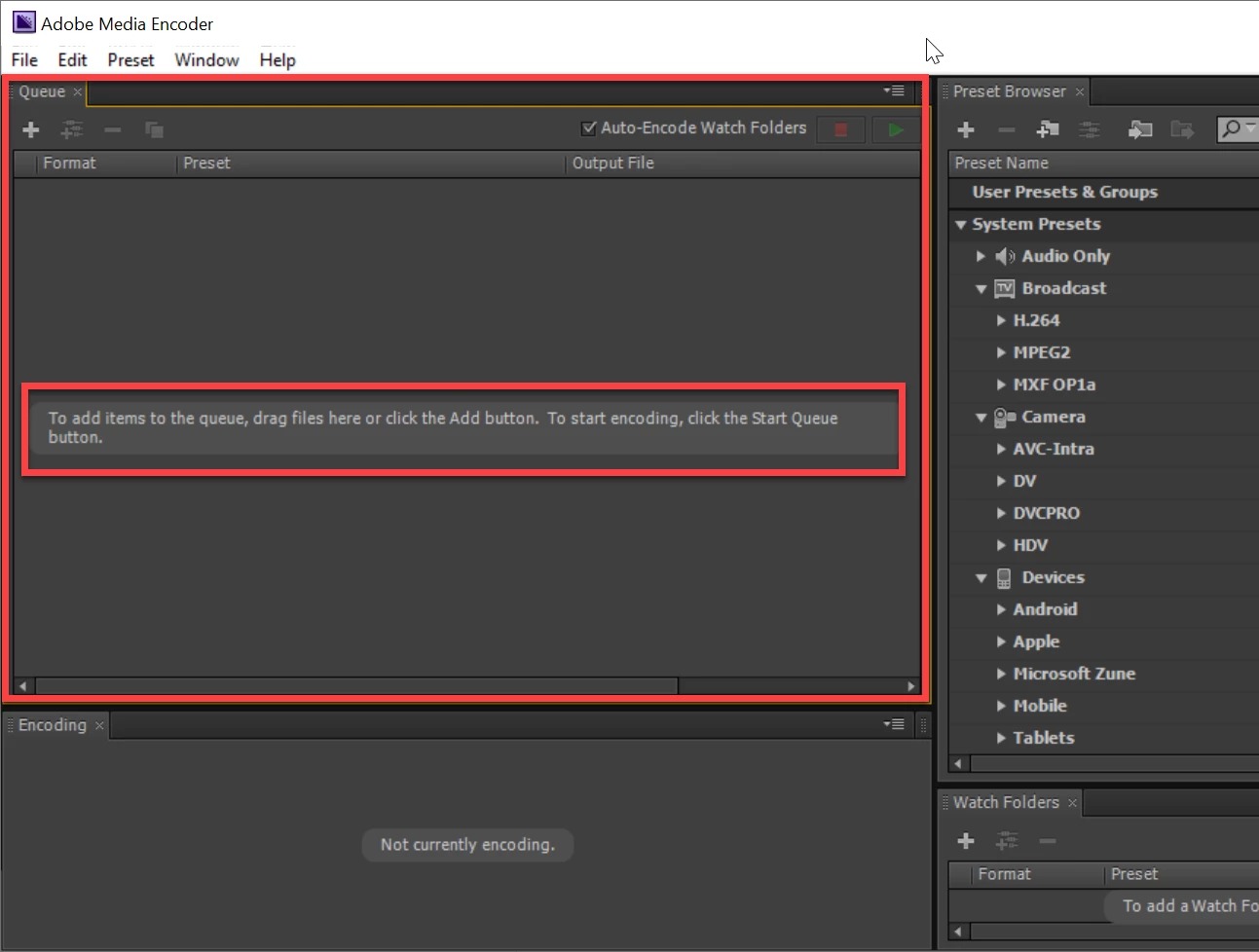Close the Watch Folders tab

(1072, 803)
